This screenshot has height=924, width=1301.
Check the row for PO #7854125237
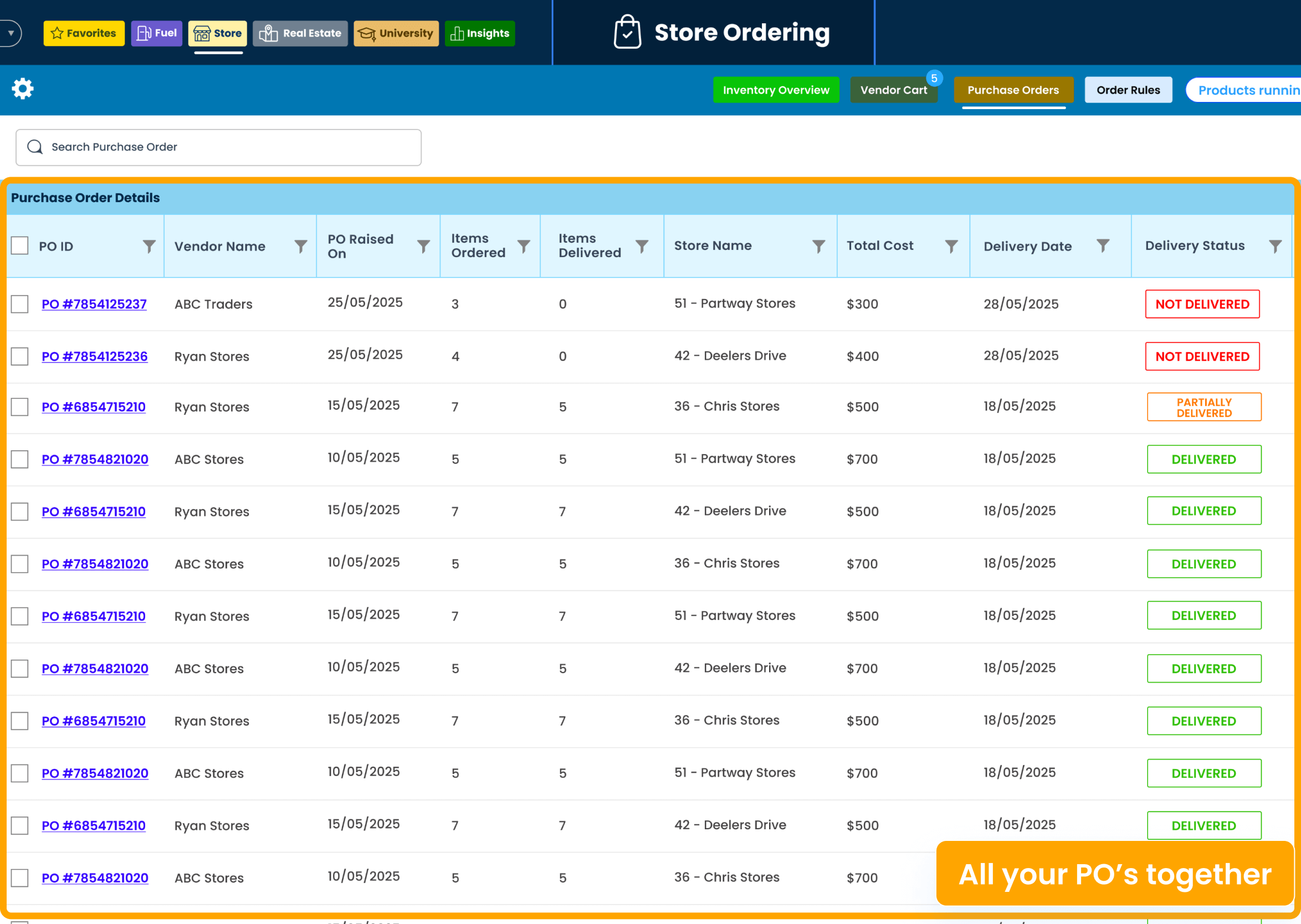tap(19, 304)
